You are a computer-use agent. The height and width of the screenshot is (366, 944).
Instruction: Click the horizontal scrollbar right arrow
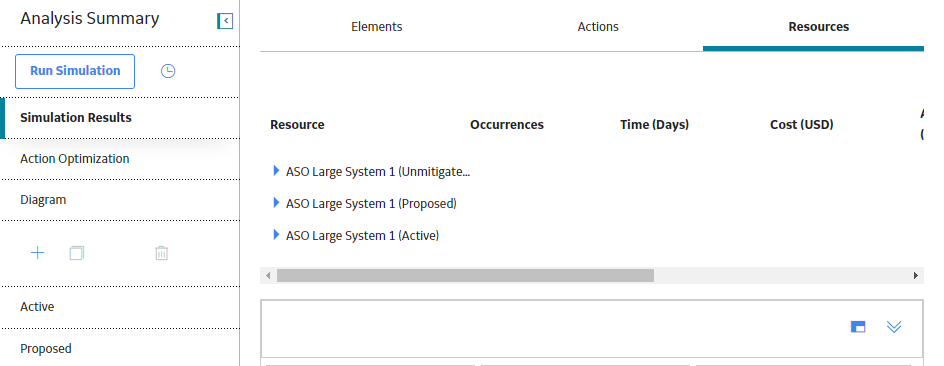[916, 276]
